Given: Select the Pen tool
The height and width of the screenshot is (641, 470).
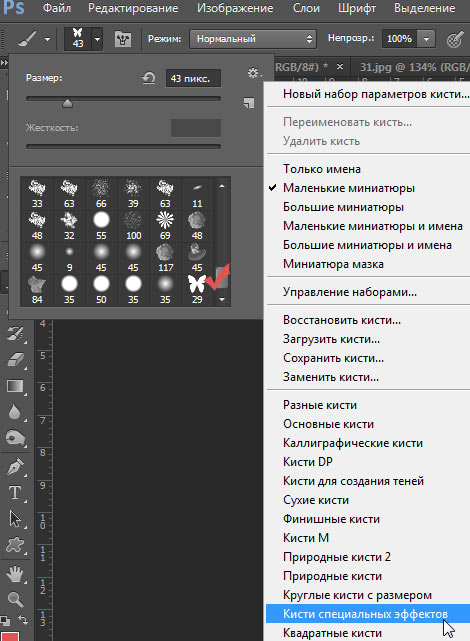Looking at the screenshot, I should 15,466.
